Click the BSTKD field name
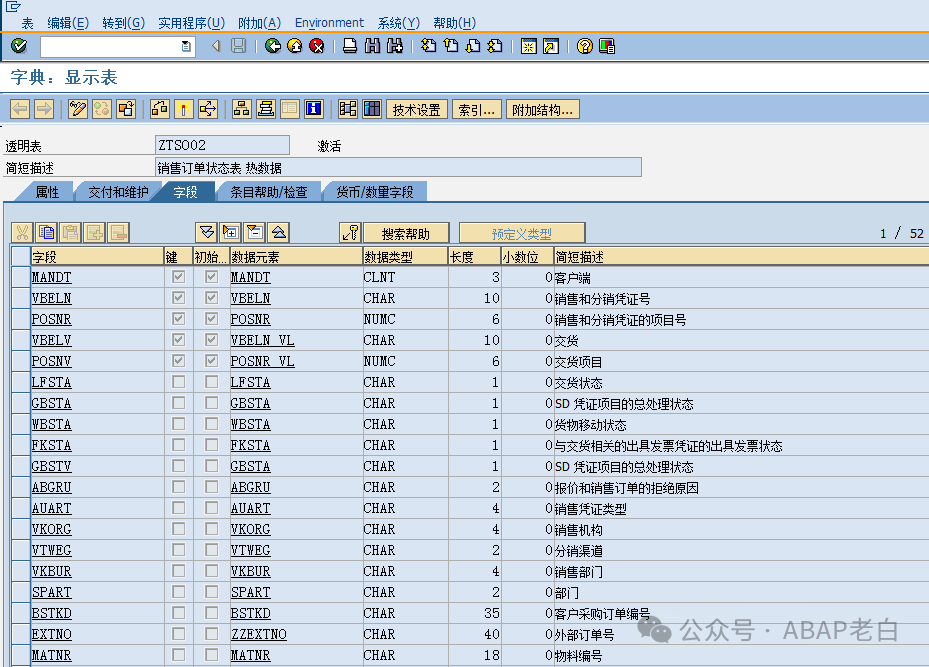Screen dimensions: 929x667 (52, 613)
